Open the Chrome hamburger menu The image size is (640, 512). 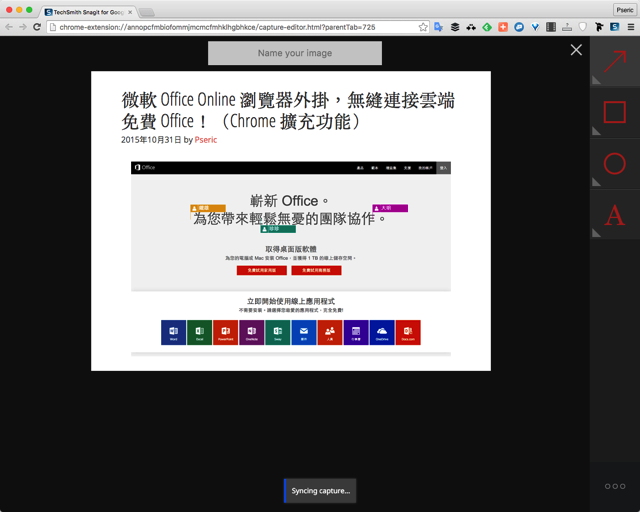tap(631, 27)
